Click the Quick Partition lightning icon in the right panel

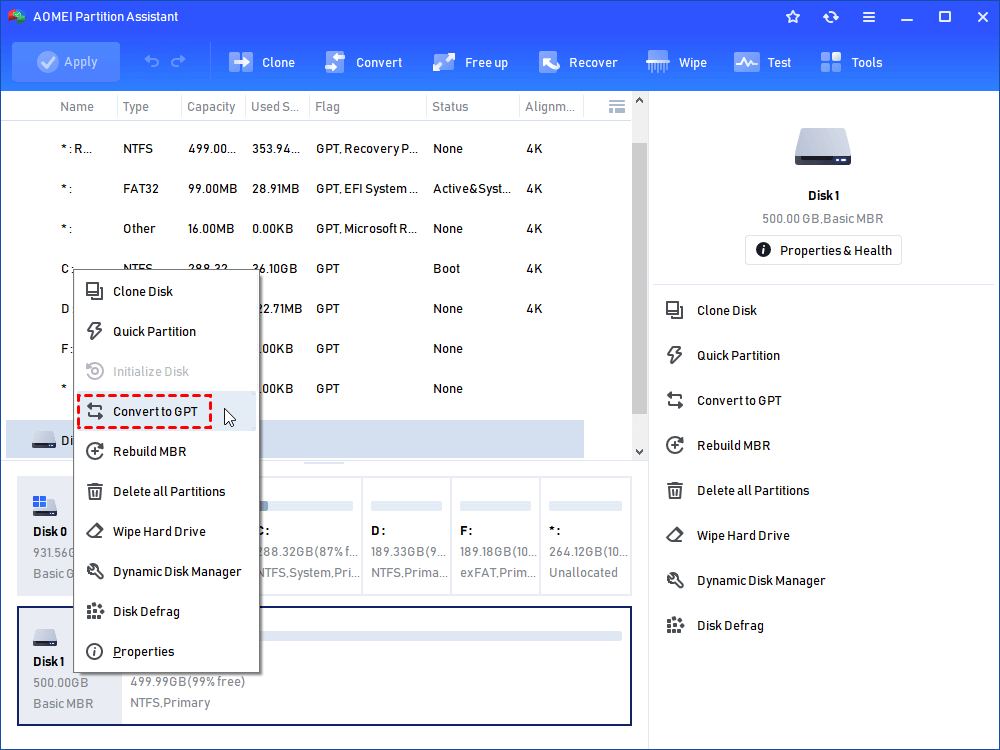(x=675, y=355)
